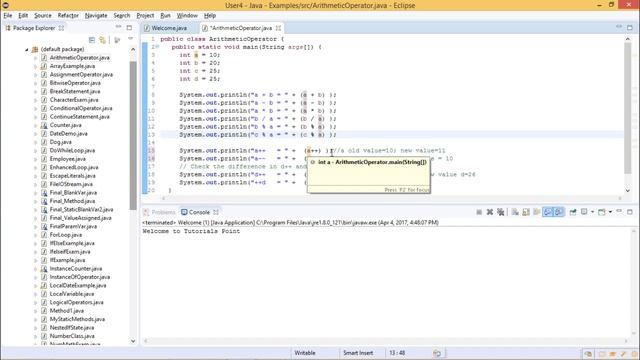Close the Package Explorer view tab

click(61, 28)
